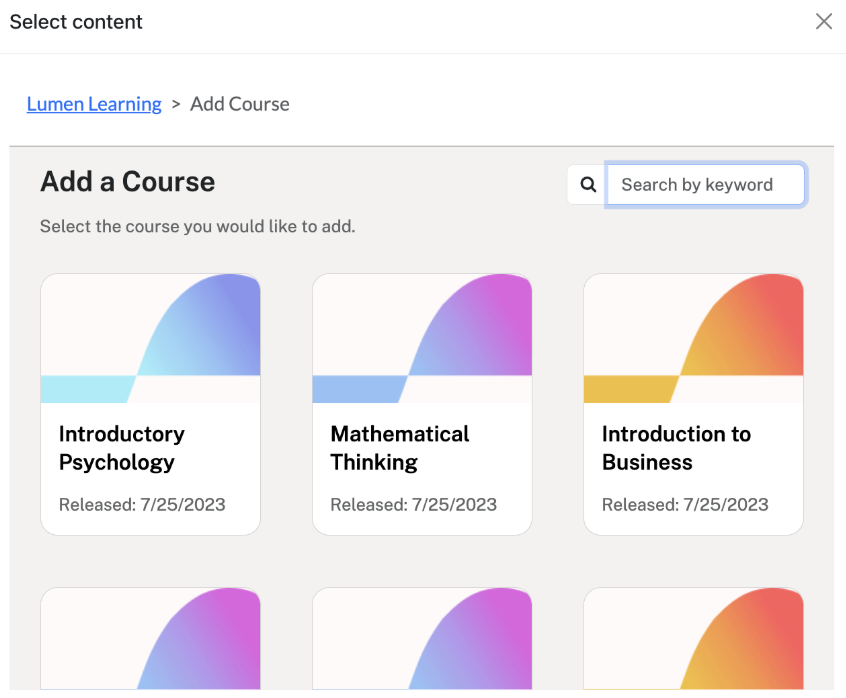Click the blue Introductory Psychology card image
This screenshot has height=698, width=846.
coord(150,338)
